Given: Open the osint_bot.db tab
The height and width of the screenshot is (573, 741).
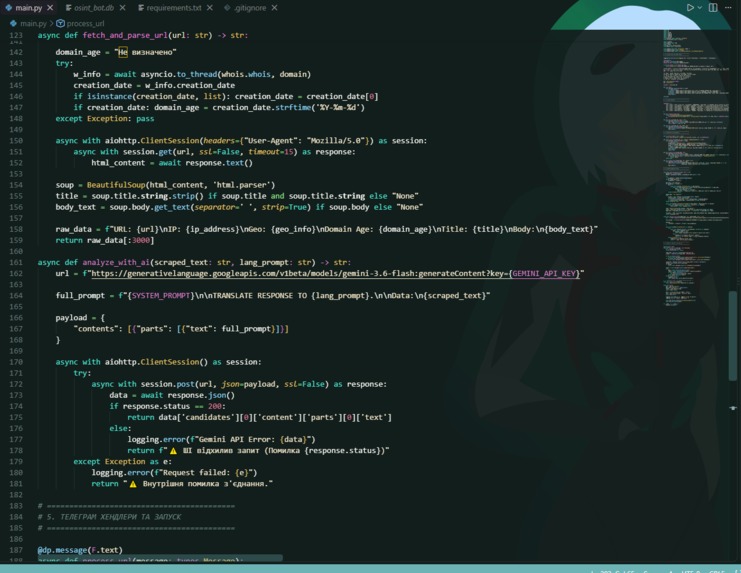Looking at the screenshot, I should pyautogui.click(x=94, y=8).
